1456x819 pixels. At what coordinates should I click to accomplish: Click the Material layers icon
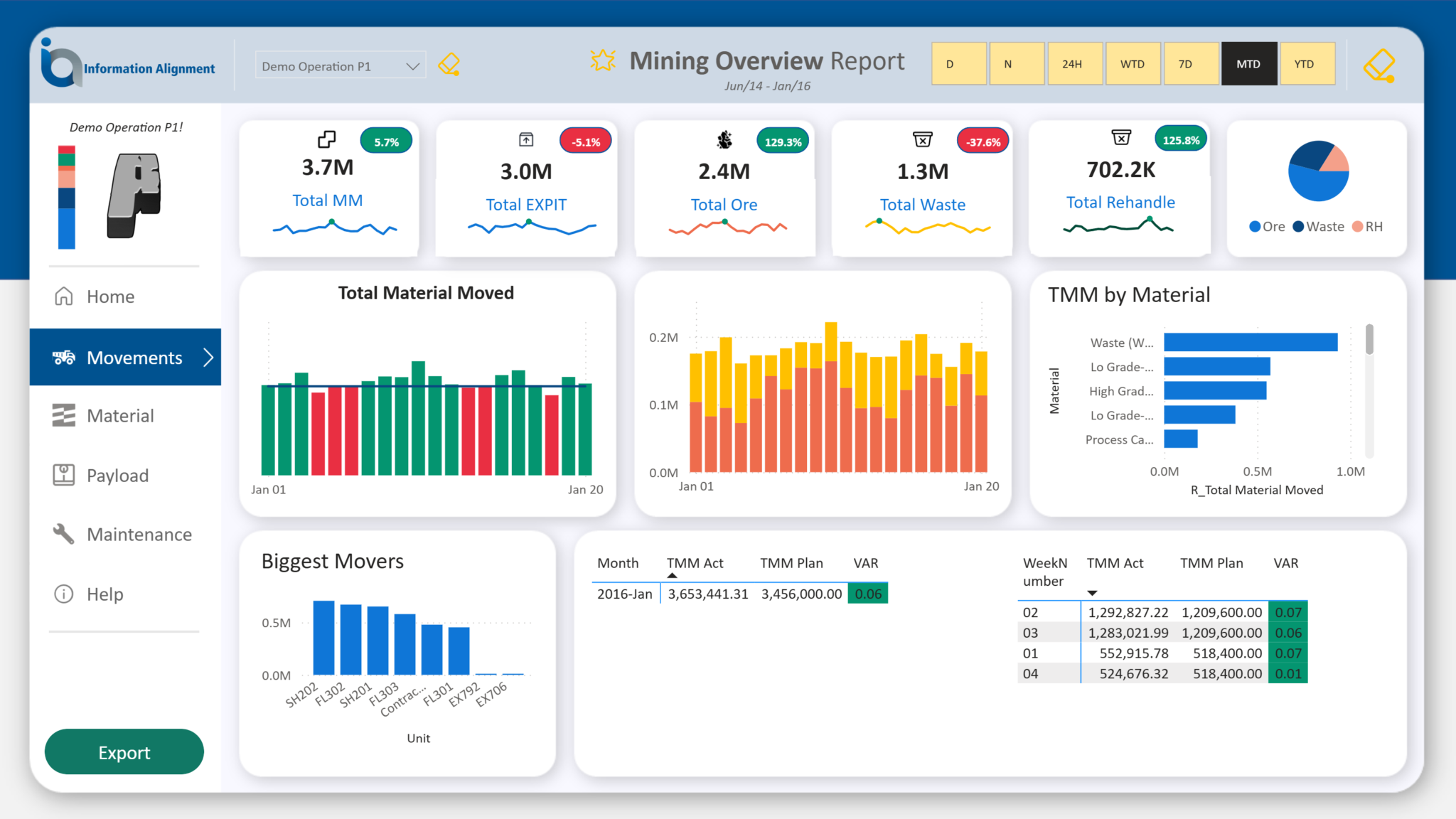[64, 415]
